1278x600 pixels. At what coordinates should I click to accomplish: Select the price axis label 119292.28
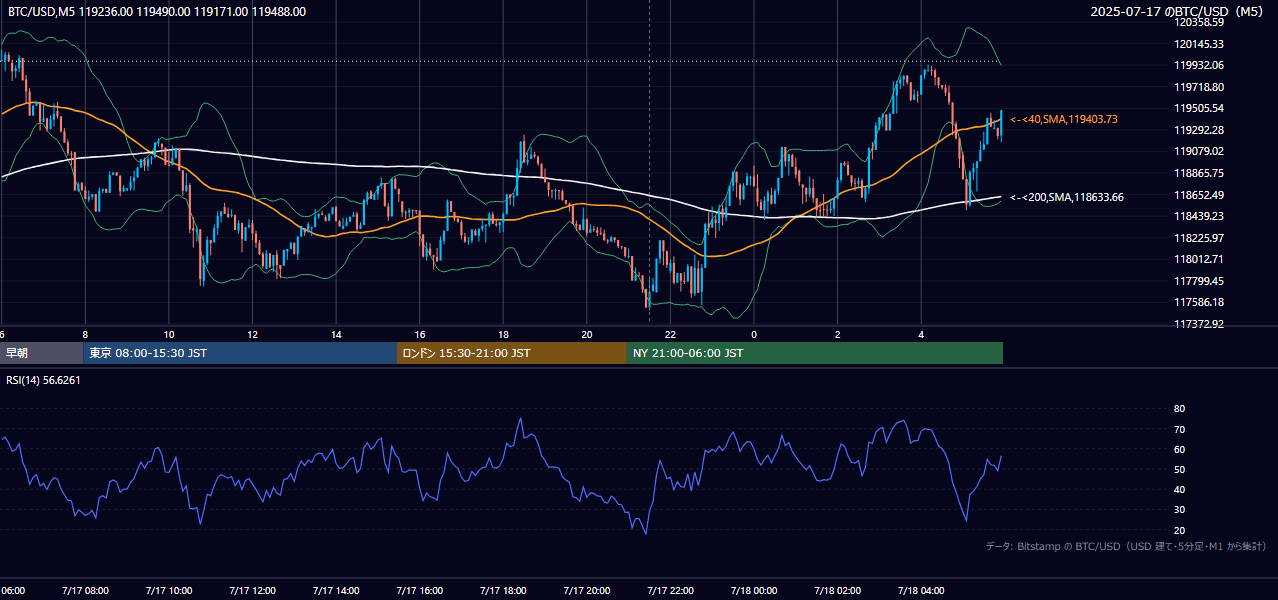(x=1200, y=130)
